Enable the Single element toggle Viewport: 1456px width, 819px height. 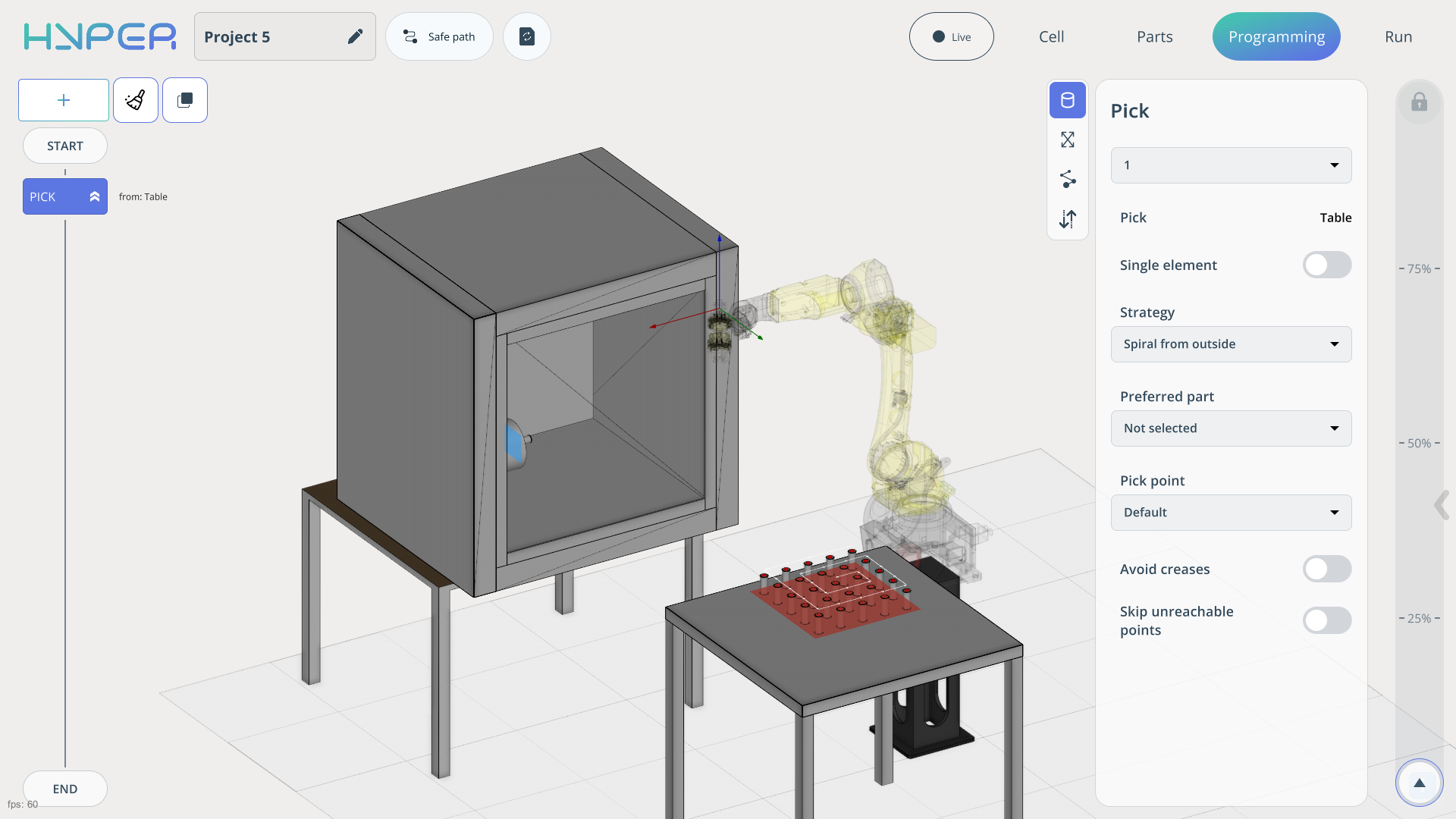pos(1326,265)
